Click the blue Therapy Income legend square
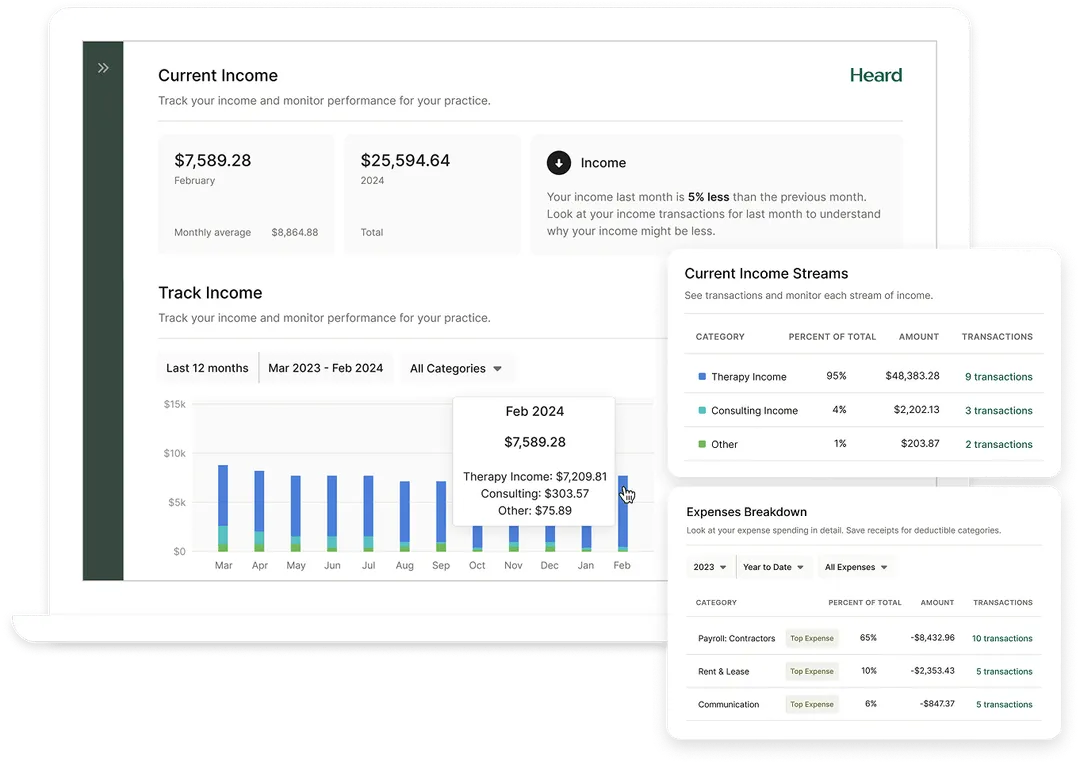This screenshot has width=1080, height=764. (x=702, y=377)
